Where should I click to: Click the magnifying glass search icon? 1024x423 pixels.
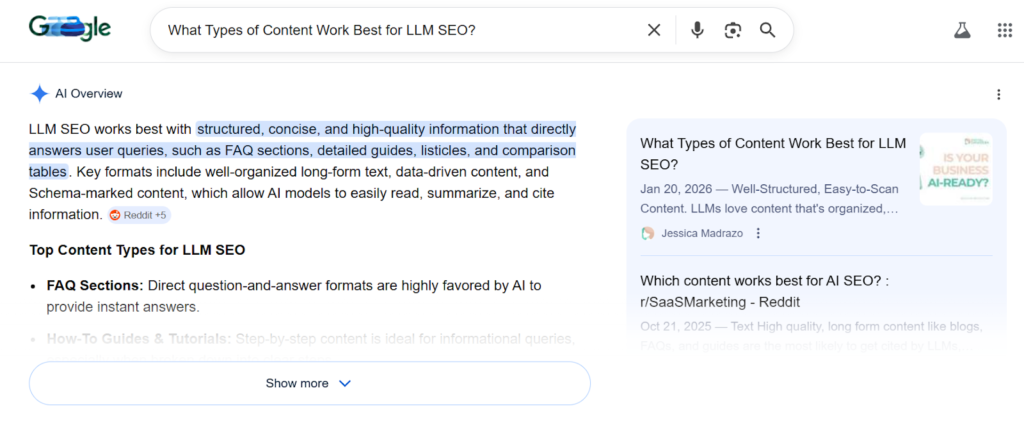click(x=767, y=30)
